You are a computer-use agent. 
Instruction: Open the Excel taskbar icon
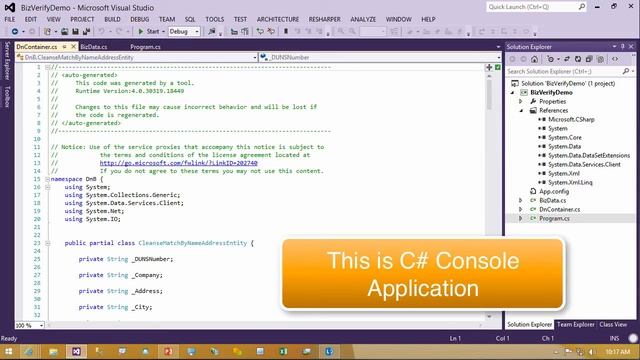283,351
